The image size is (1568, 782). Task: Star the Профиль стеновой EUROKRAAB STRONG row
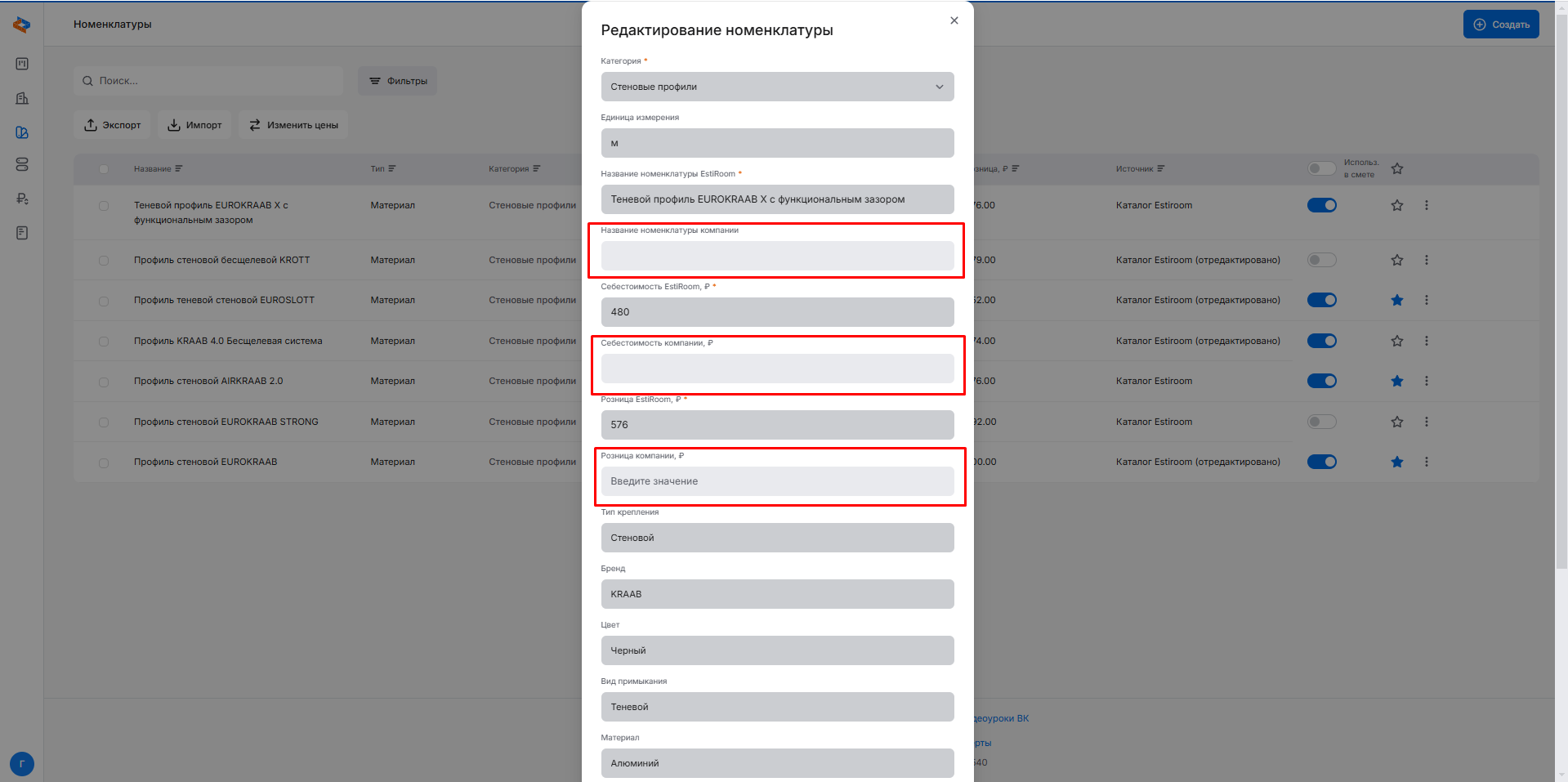1396,422
